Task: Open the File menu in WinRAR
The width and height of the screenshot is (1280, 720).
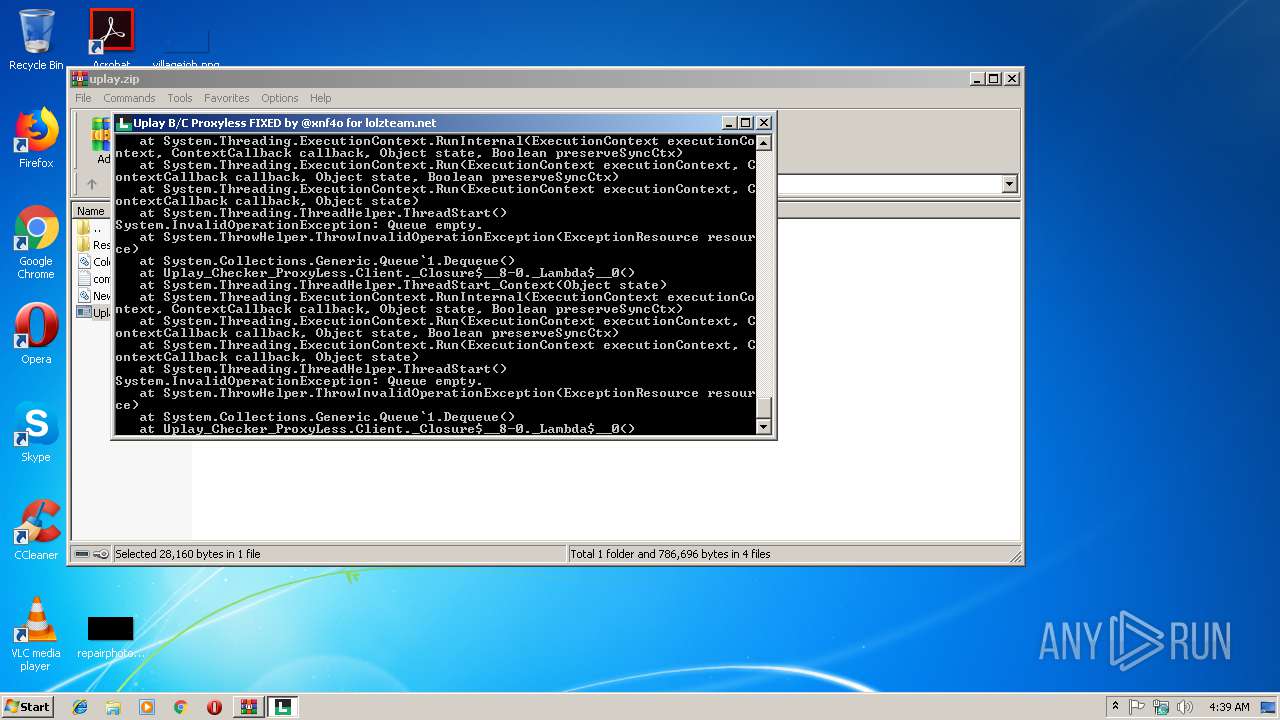Action: pos(83,98)
